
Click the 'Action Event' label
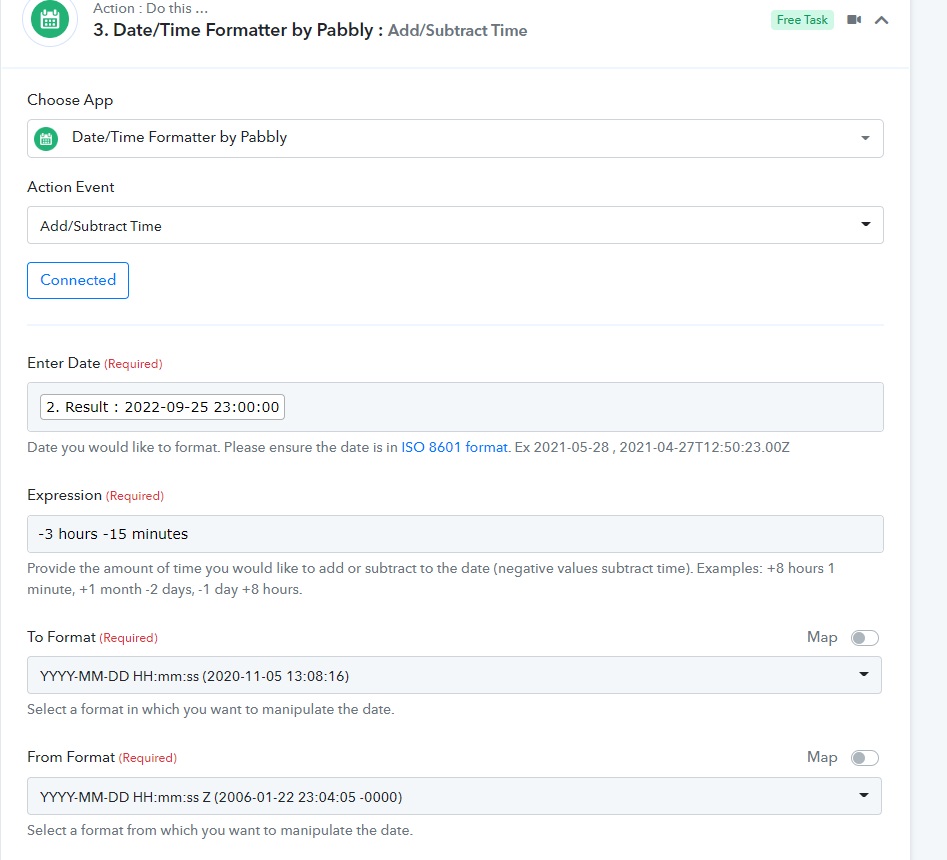(x=71, y=187)
